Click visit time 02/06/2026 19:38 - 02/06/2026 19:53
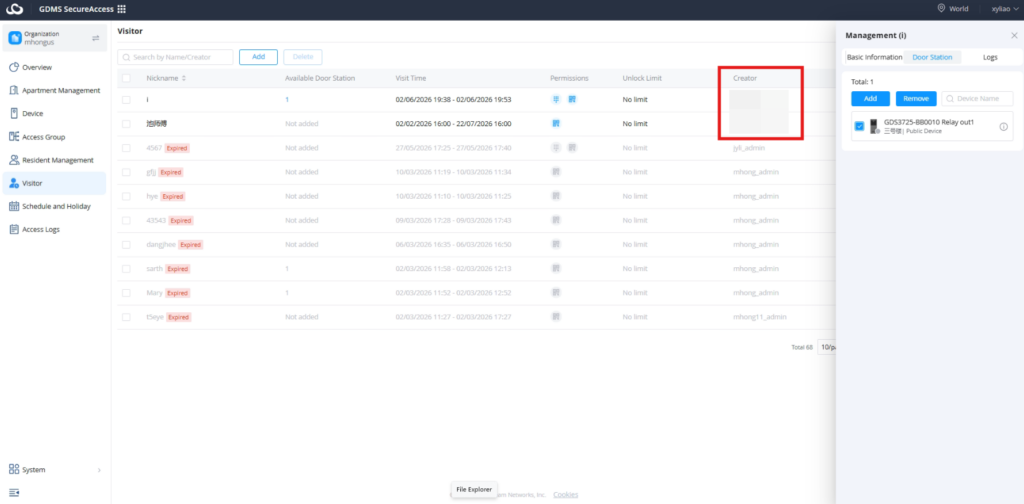Viewport: 1024px width, 504px height. [x=453, y=100]
